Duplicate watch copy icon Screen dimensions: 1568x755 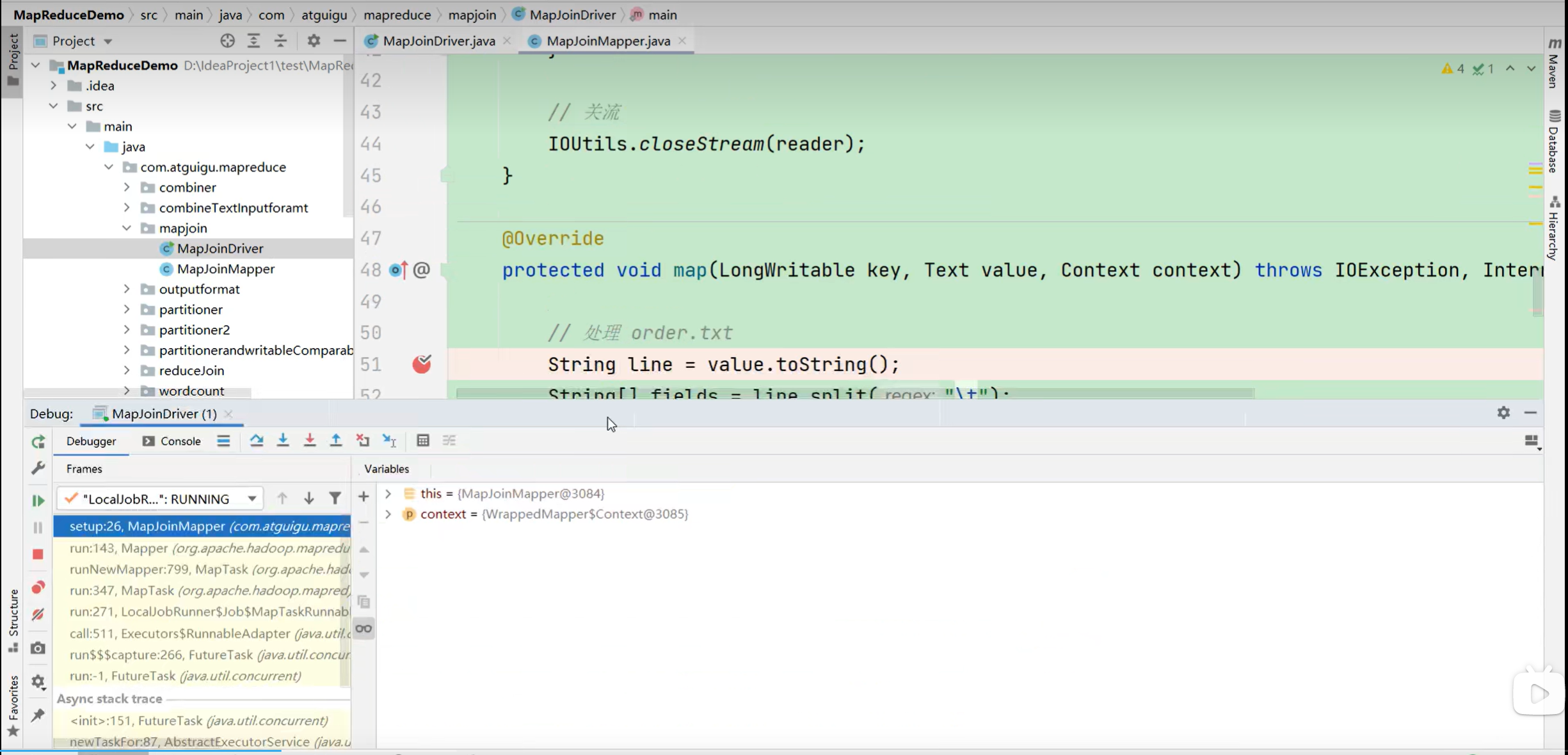pos(364,601)
